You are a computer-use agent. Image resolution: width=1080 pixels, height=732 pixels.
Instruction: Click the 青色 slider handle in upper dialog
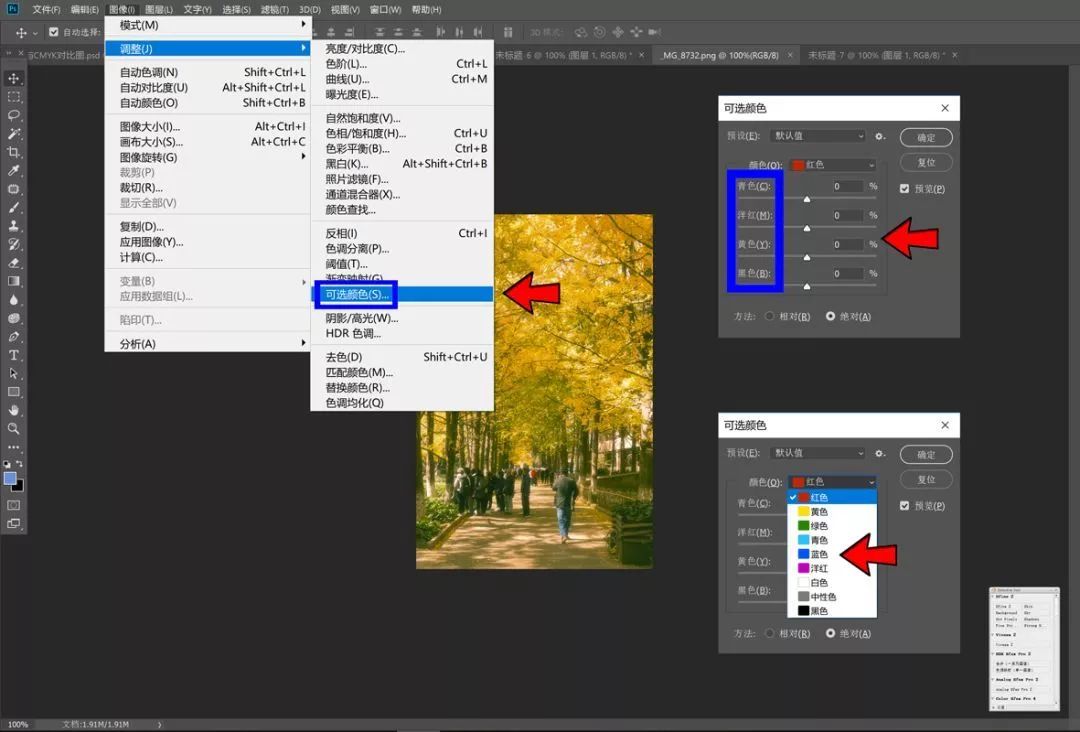coord(807,200)
